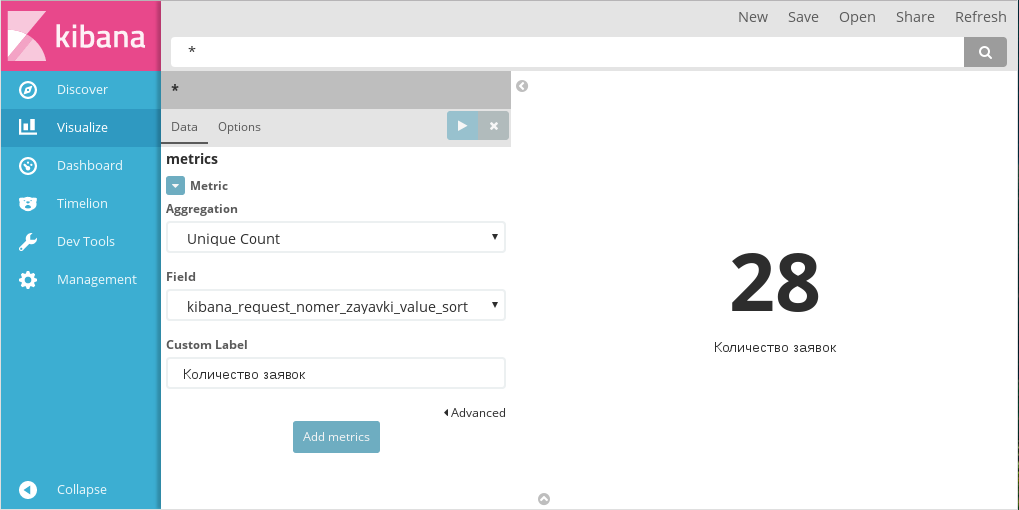Click the metric value 28
Screen dimensions: 1019x510
tap(775, 284)
